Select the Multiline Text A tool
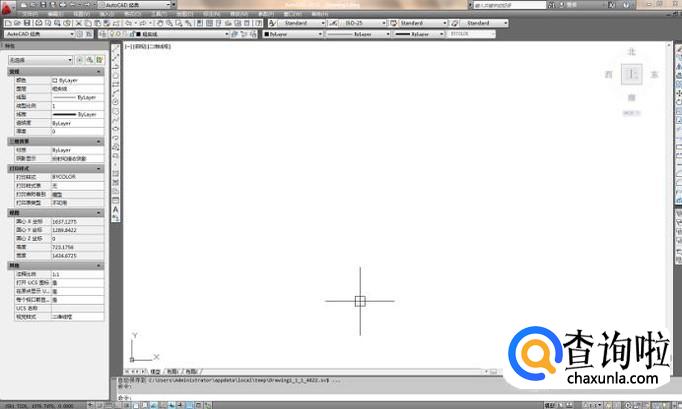This screenshot has height=409, width=682. 116,209
